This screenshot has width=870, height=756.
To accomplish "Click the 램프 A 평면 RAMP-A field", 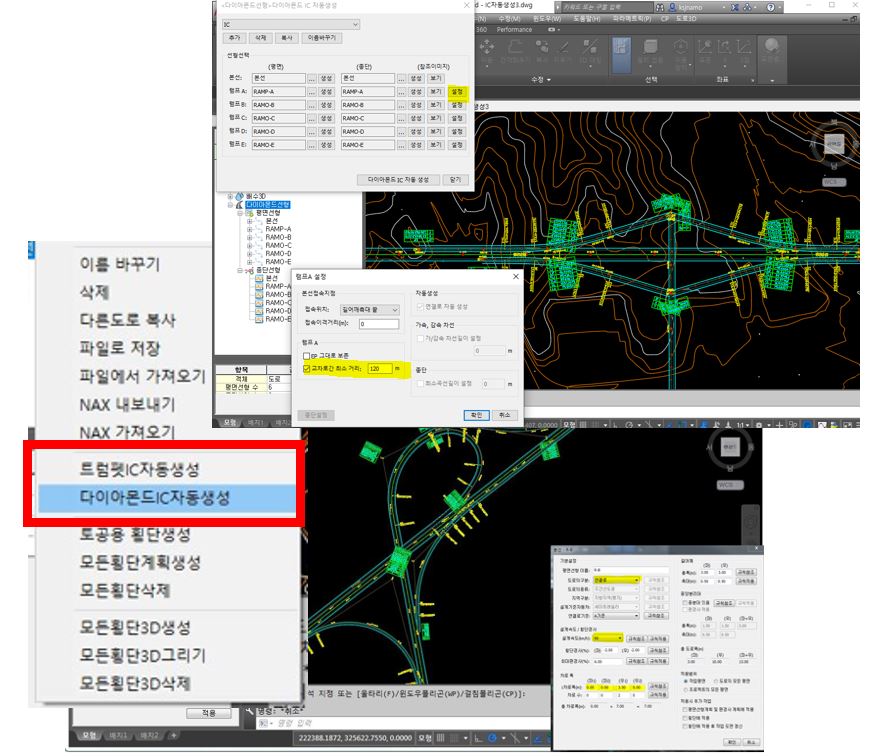I will pos(279,92).
